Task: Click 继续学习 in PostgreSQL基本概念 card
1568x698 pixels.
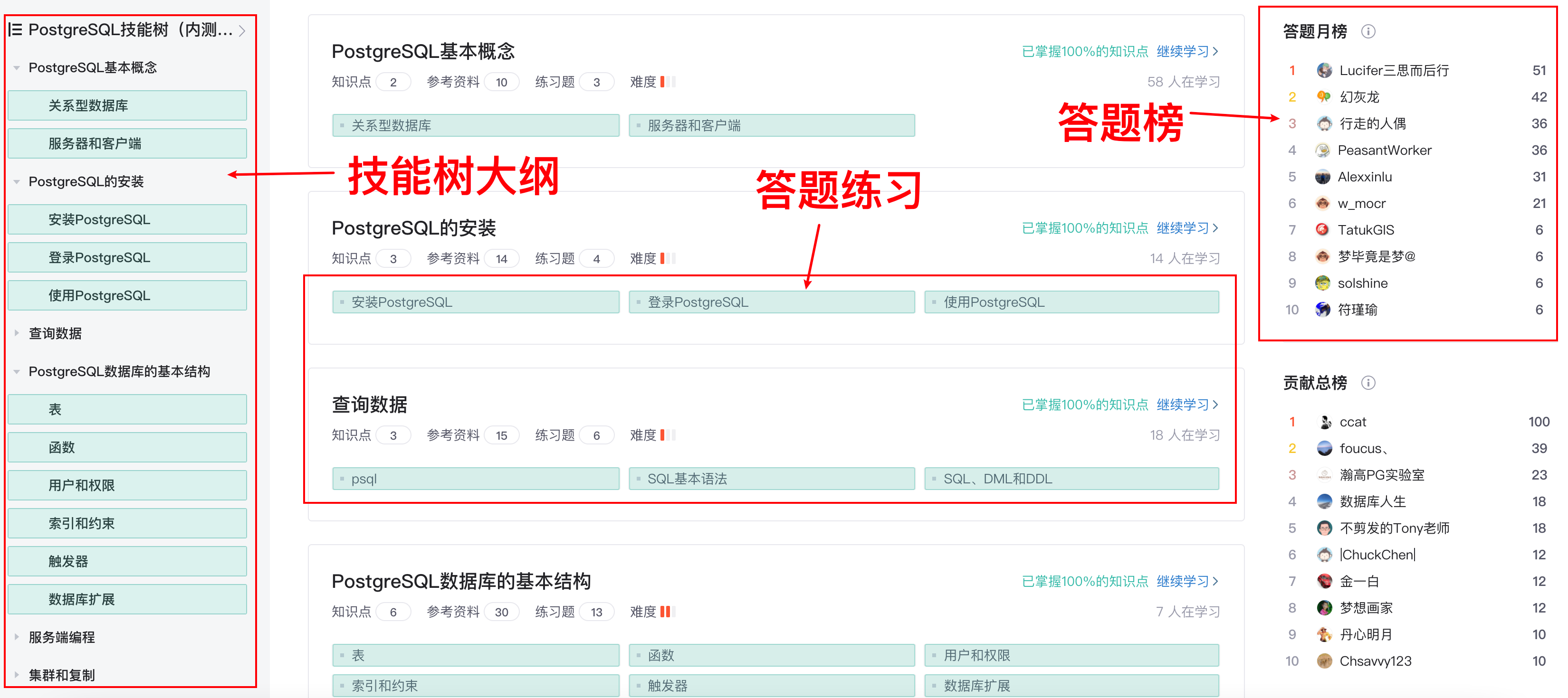Action: point(1187,51)
